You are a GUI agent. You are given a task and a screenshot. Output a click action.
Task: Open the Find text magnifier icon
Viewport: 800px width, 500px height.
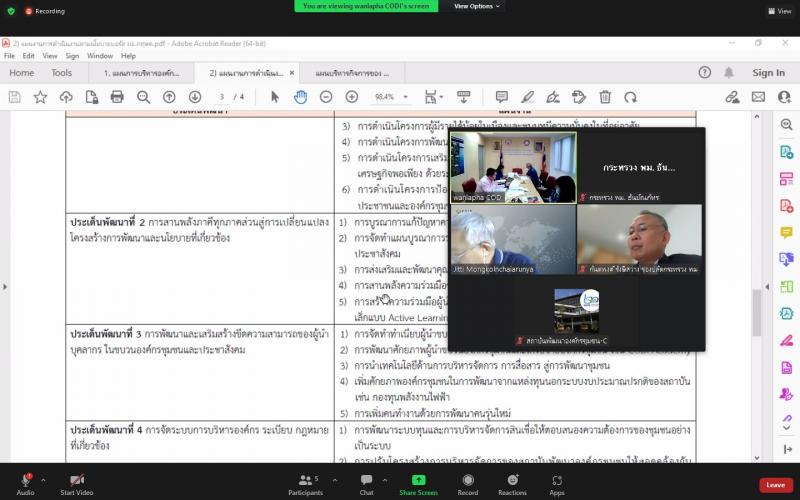pyautogui.click(x=143, y=97)
